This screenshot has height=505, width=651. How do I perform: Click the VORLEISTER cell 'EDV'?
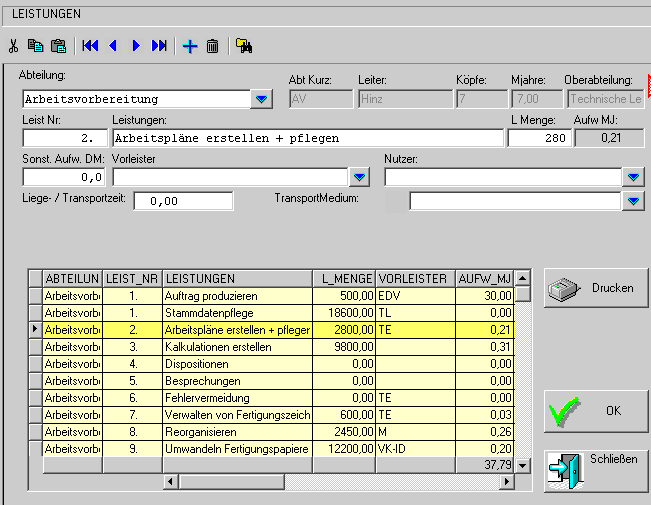pos(416,296)
